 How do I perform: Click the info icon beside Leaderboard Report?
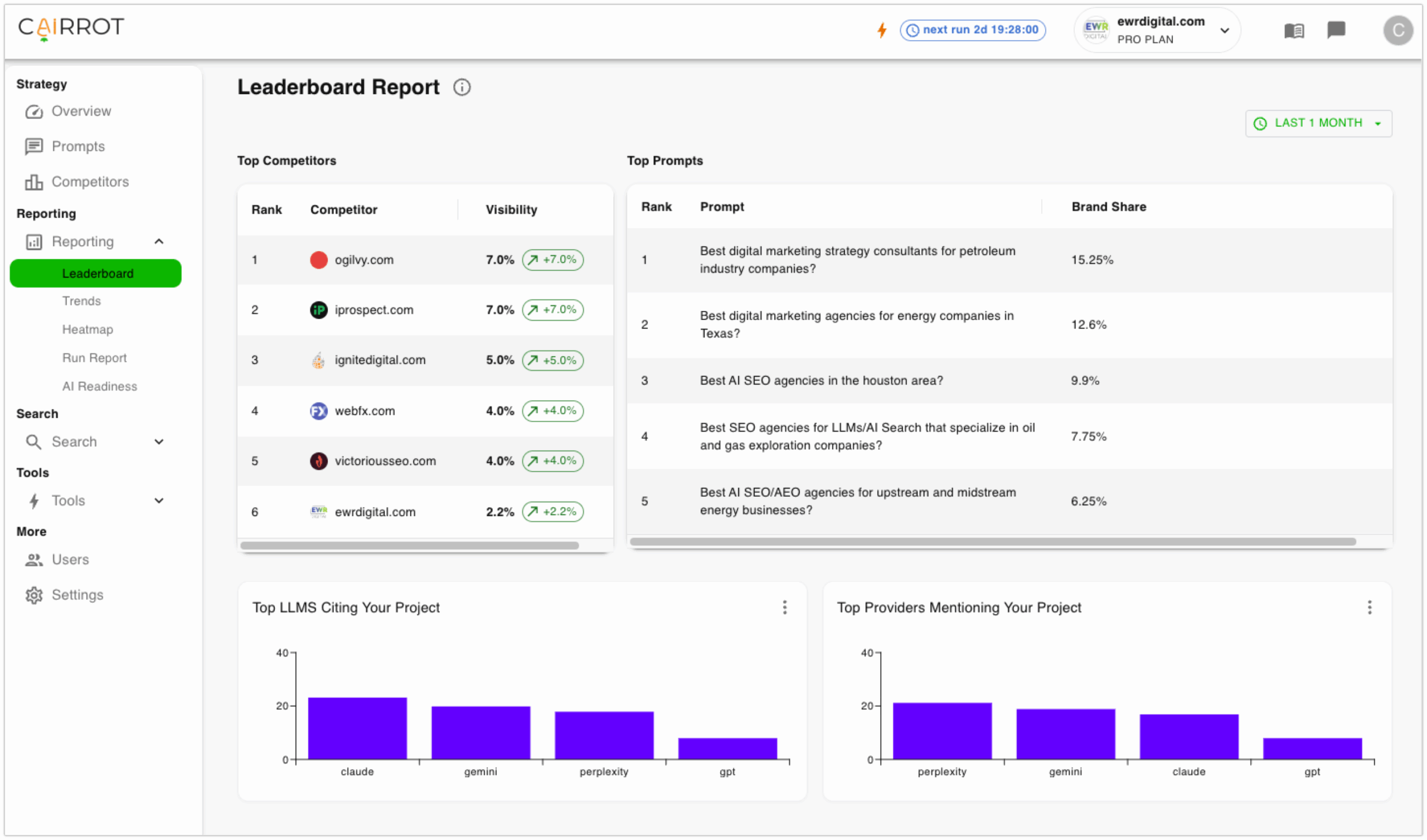(x=462, y=87)
